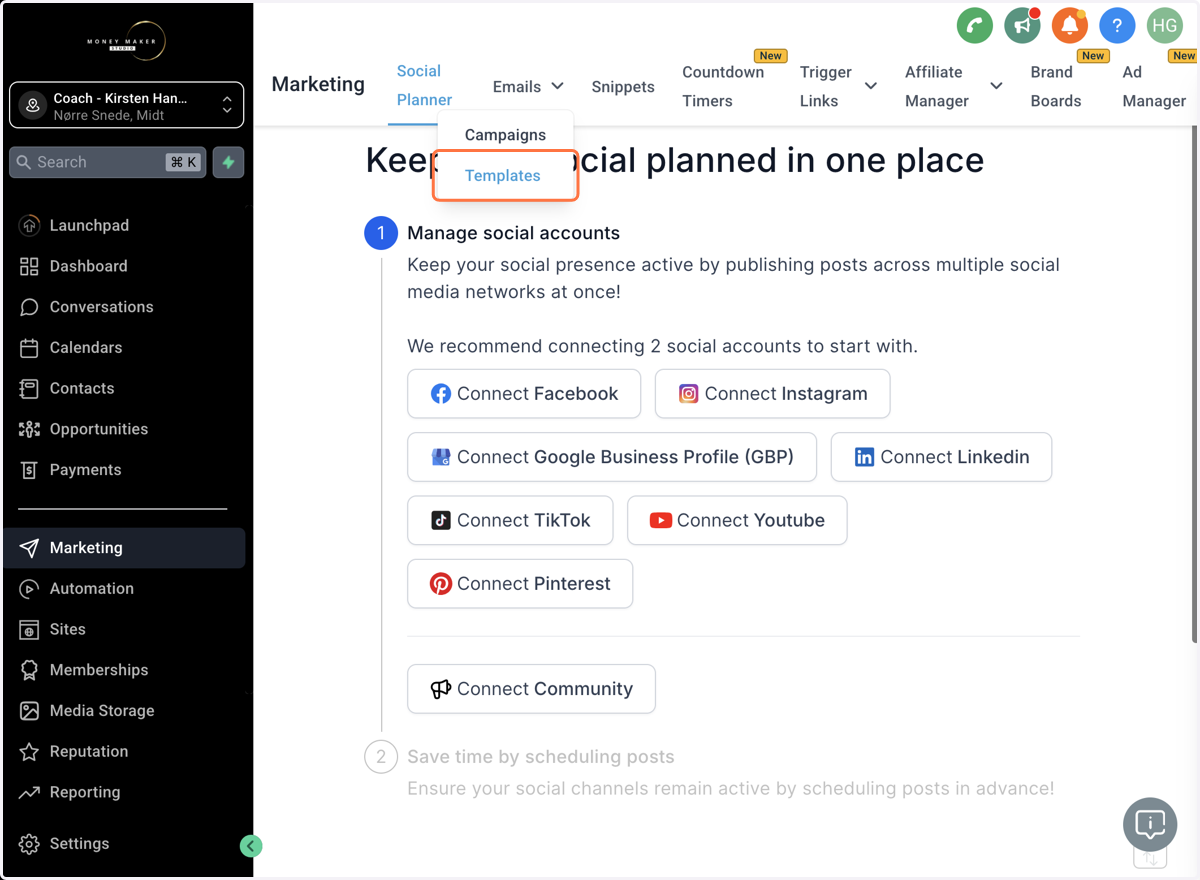Click Connect Google Business Profile button
The height and width of the screenshot is (880, 1200).
[612, 457]
